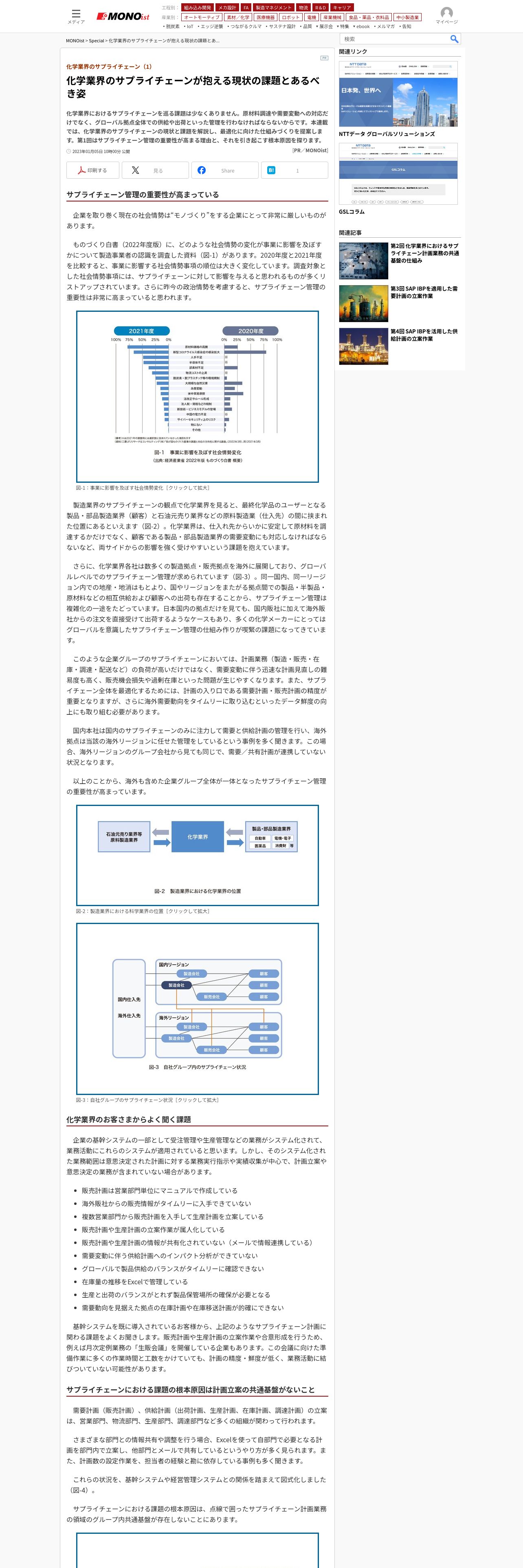Open the NTT Data 日本発、世界へ banner
The width and height of the screenshot is (523, 1568).
point(398,94)
